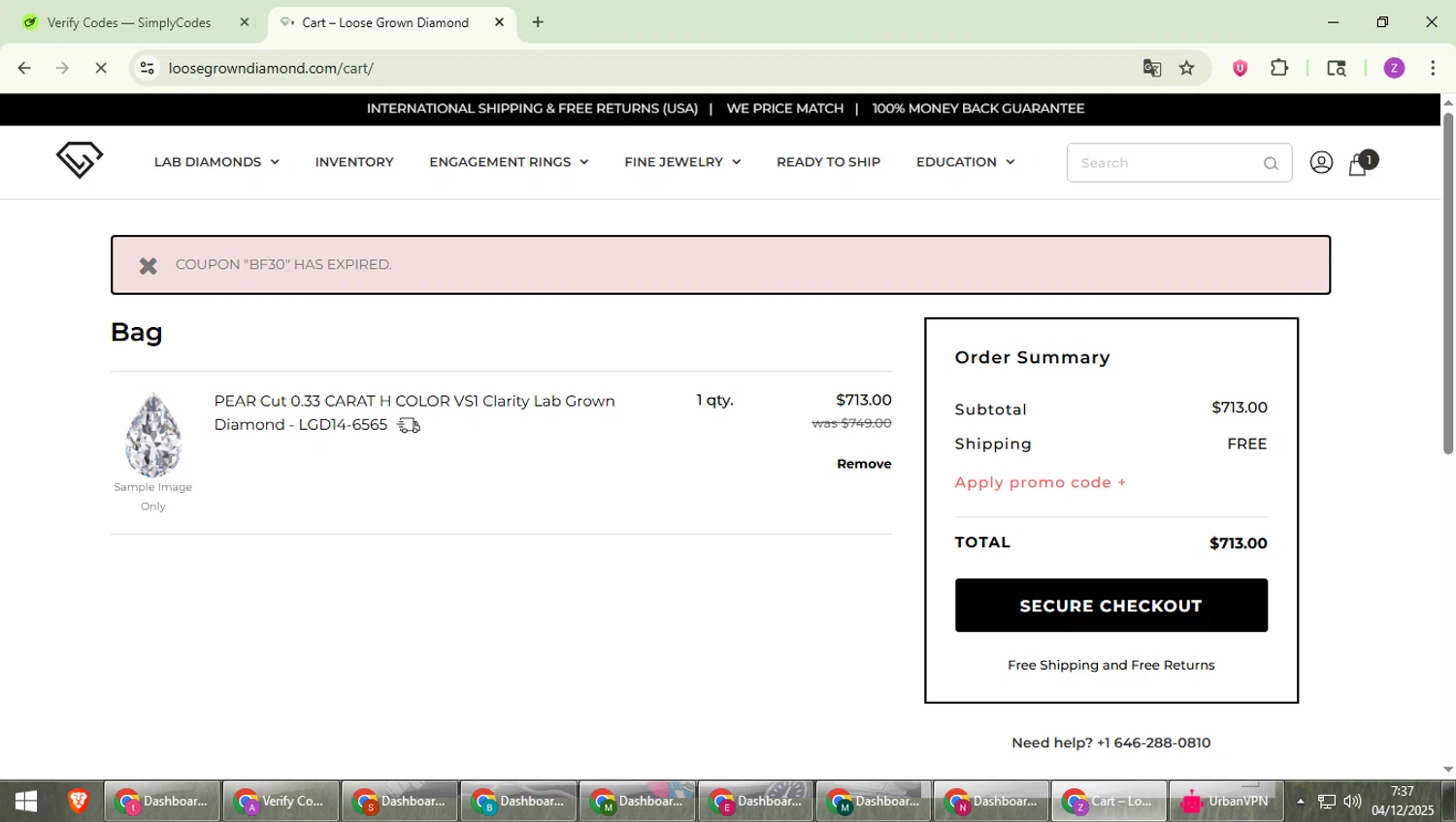Open UrbanVPN from the taskbar
The height and width of the screenshot is (822, 1456).
click(1227, 802)
